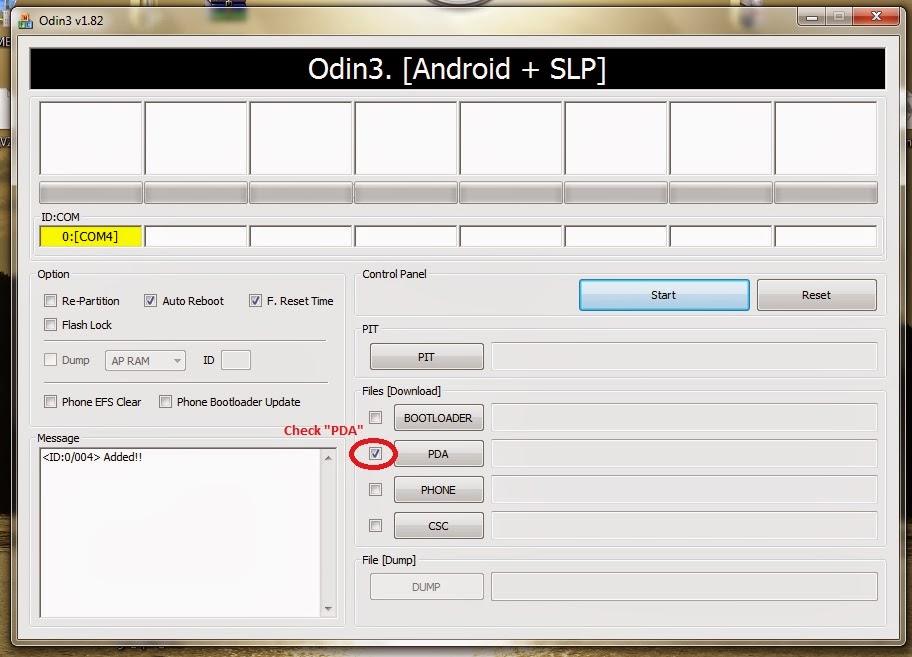
Task: Tick the Dump checkbox
Action: tap(51, 360)
